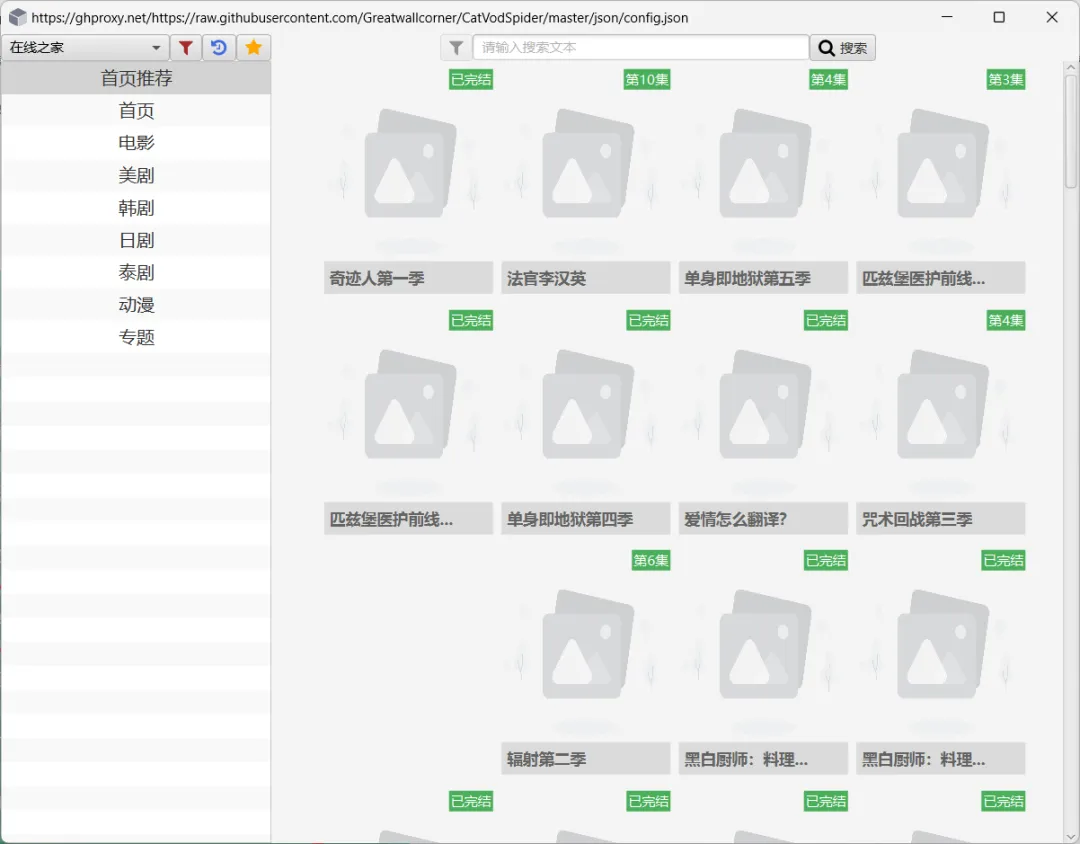Click the 搜索 search button

(x=842, y=48)
